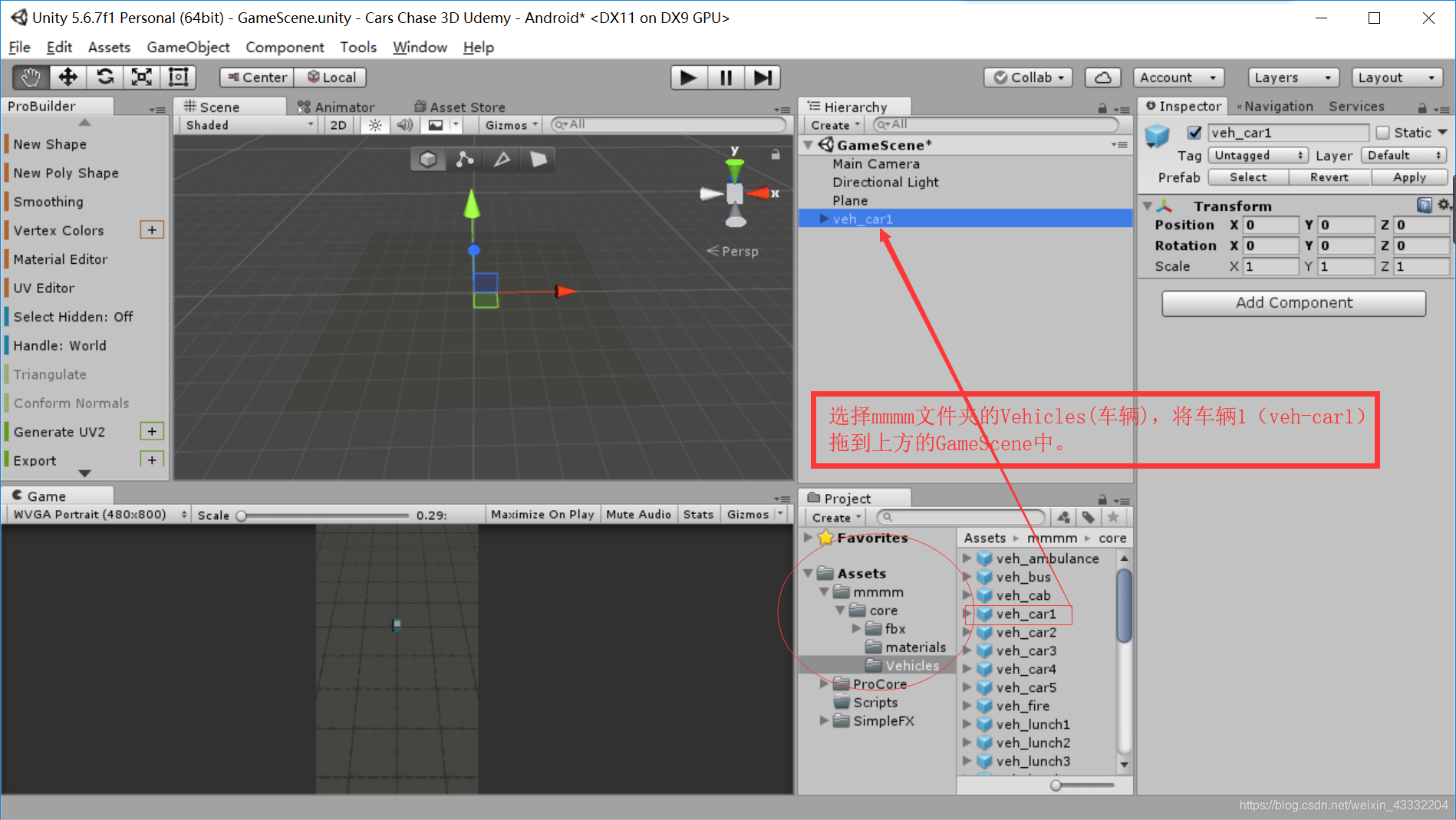Click search by label tag icon

pos(1089,517)
